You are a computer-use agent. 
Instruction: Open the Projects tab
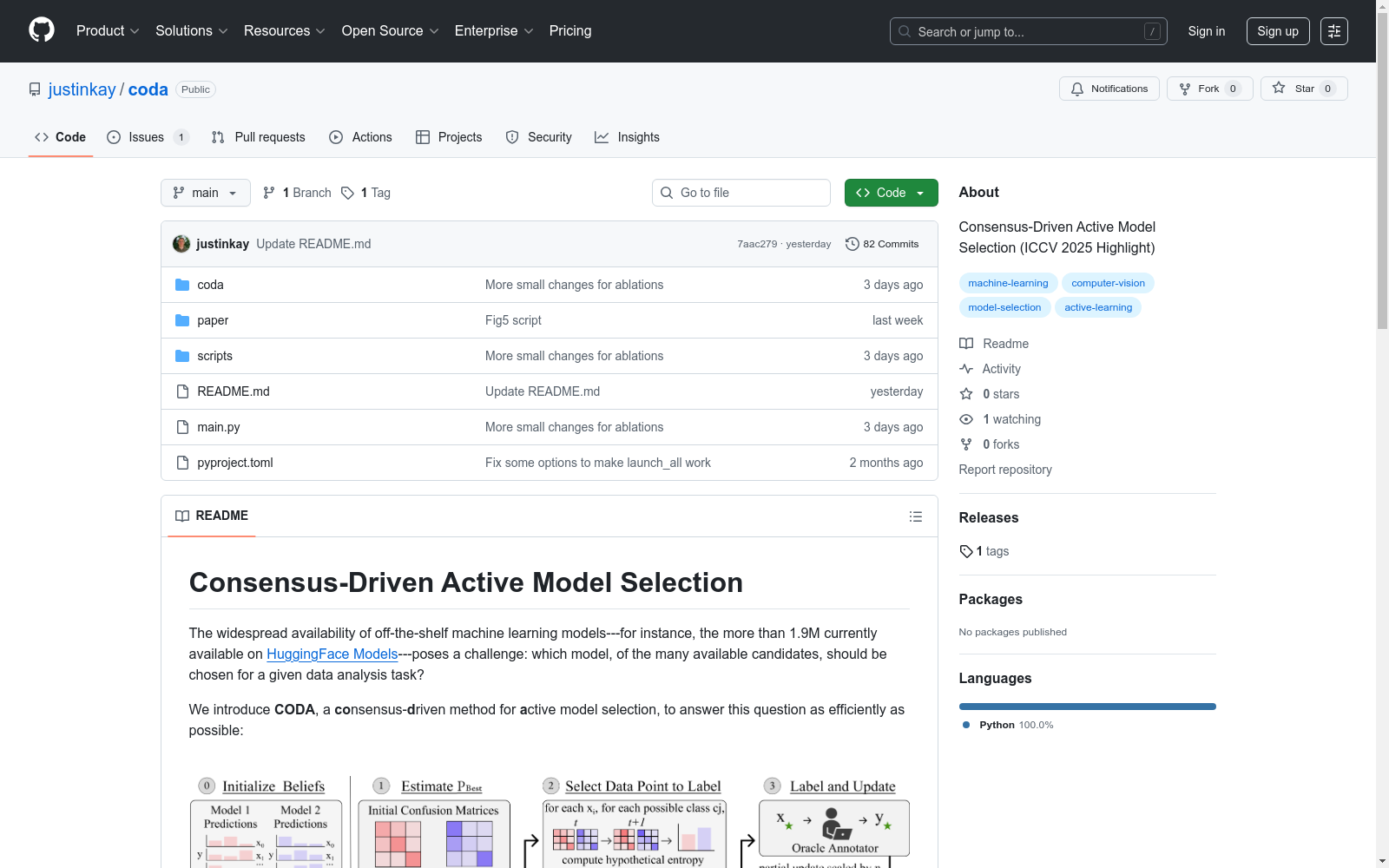click(x=449, y=137)
